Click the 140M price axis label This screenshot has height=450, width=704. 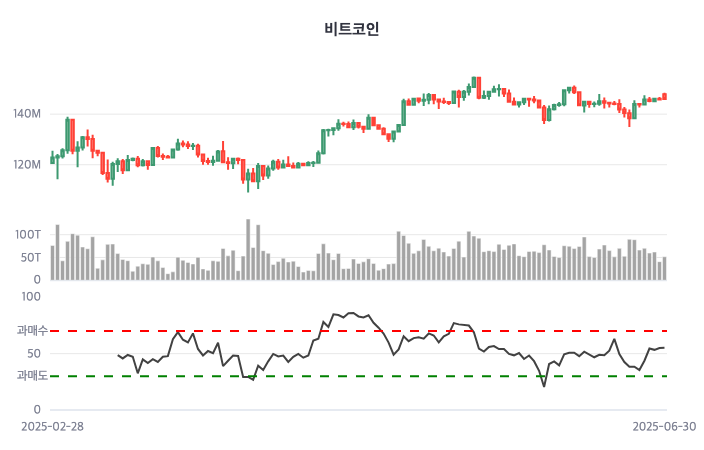[27, 114]
